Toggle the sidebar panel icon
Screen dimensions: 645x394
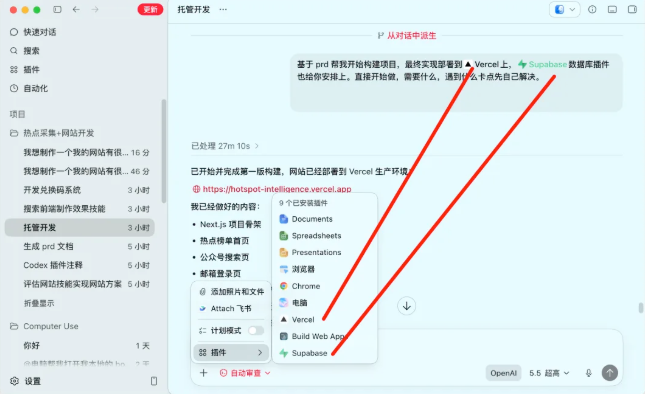(x=57, y=9)
